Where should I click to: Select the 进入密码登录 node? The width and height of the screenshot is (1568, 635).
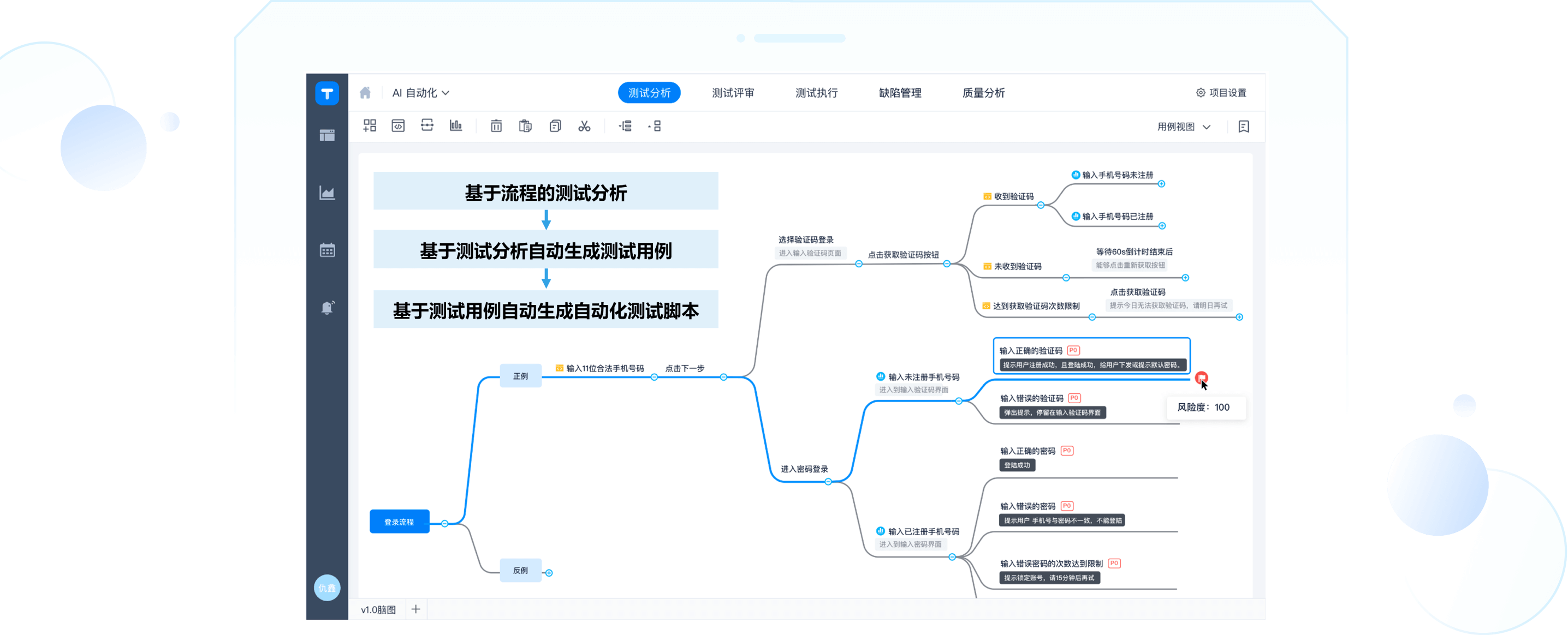tap(804, 469)
